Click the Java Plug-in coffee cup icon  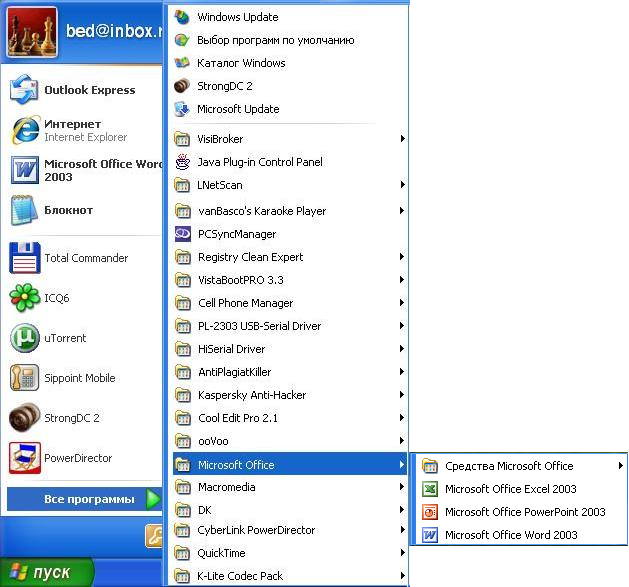tap(183, 162)
